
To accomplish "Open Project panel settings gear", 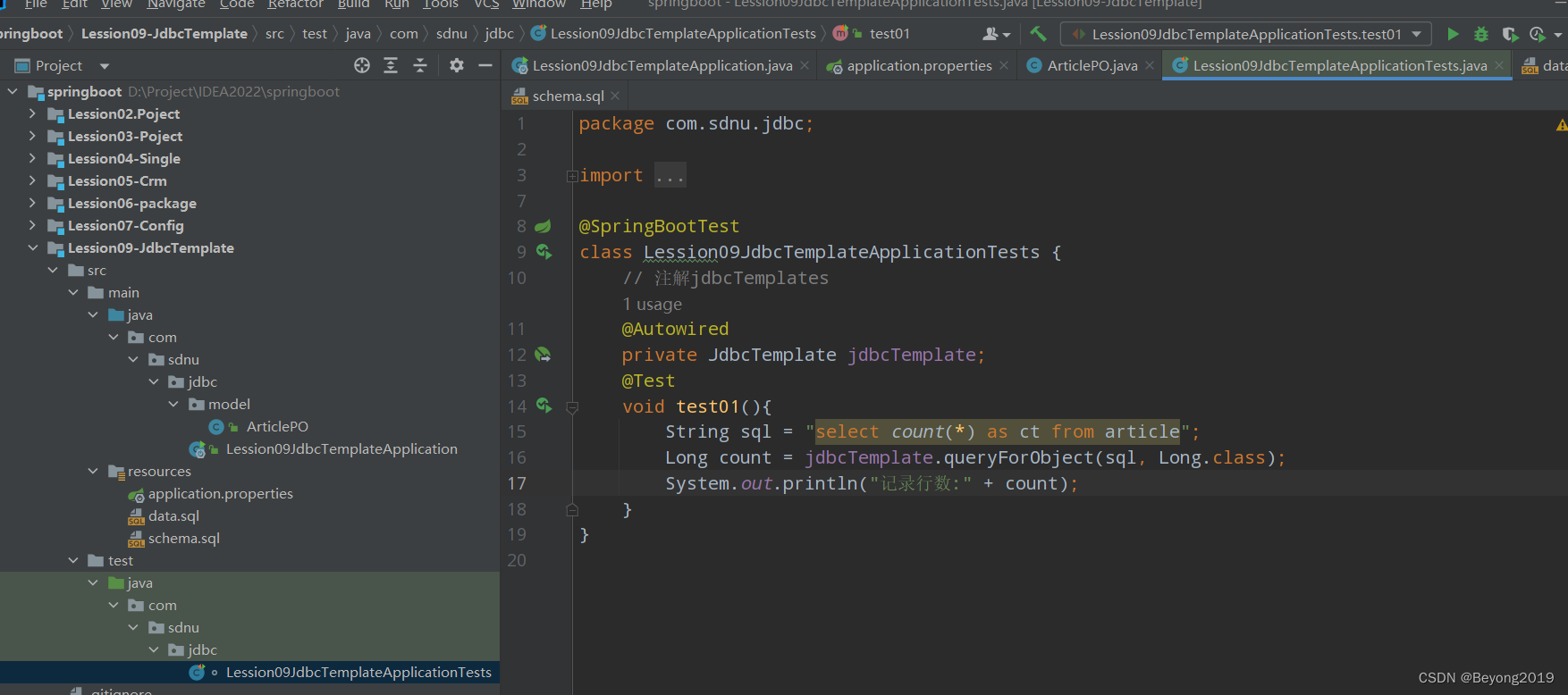I will [457, 65].
